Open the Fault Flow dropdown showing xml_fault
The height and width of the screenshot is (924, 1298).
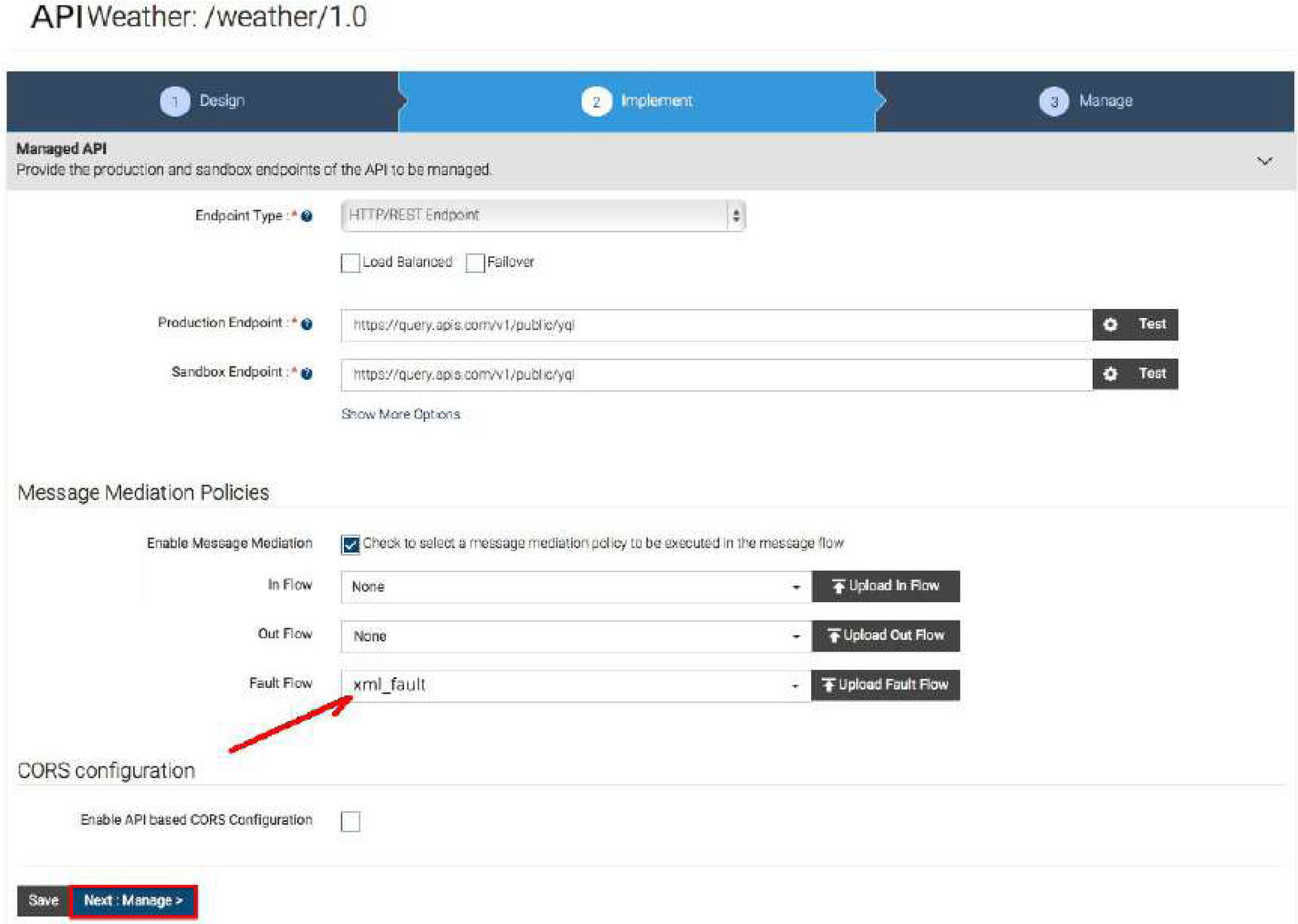point(575,685)
